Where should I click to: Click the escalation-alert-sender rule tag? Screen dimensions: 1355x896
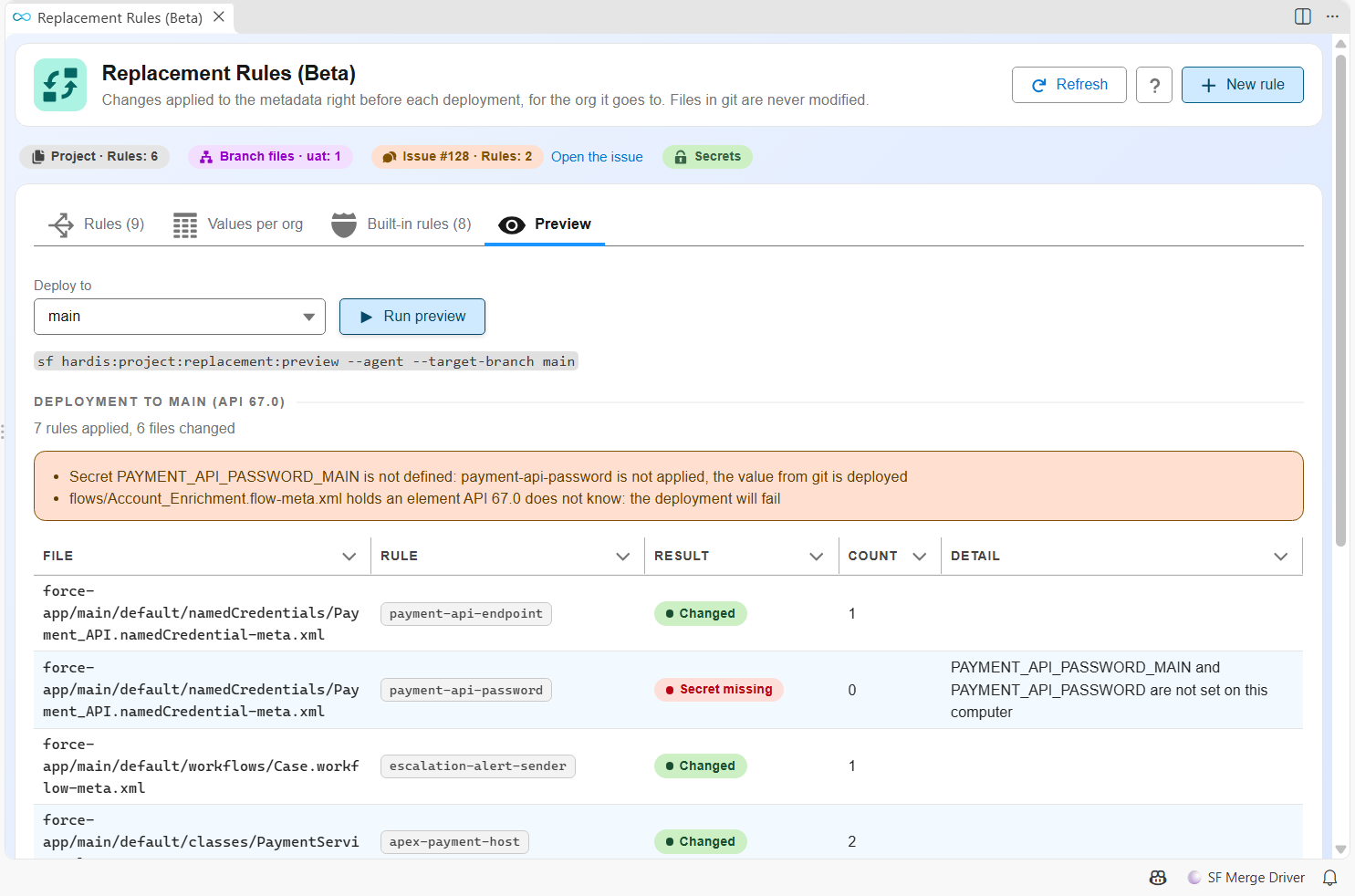pos(478,766)
